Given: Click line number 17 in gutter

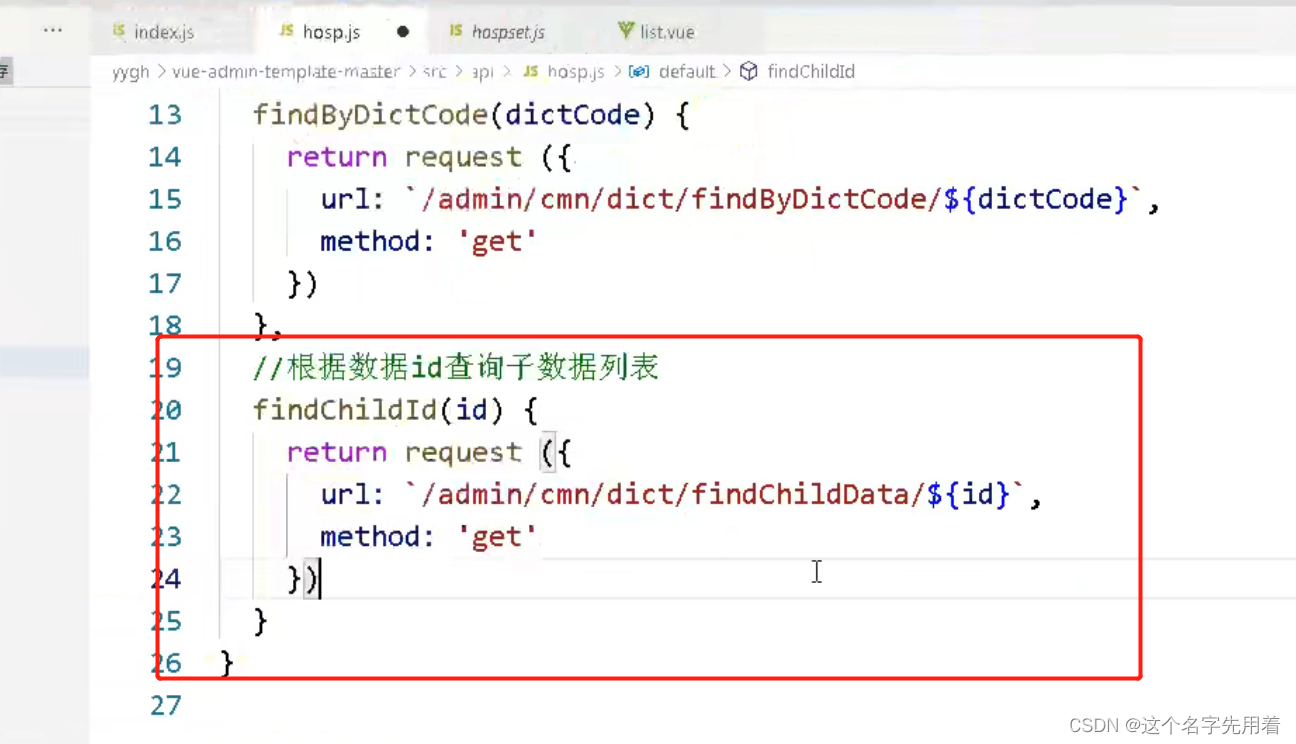Looking at the screenshot, I should coord(165,283).
